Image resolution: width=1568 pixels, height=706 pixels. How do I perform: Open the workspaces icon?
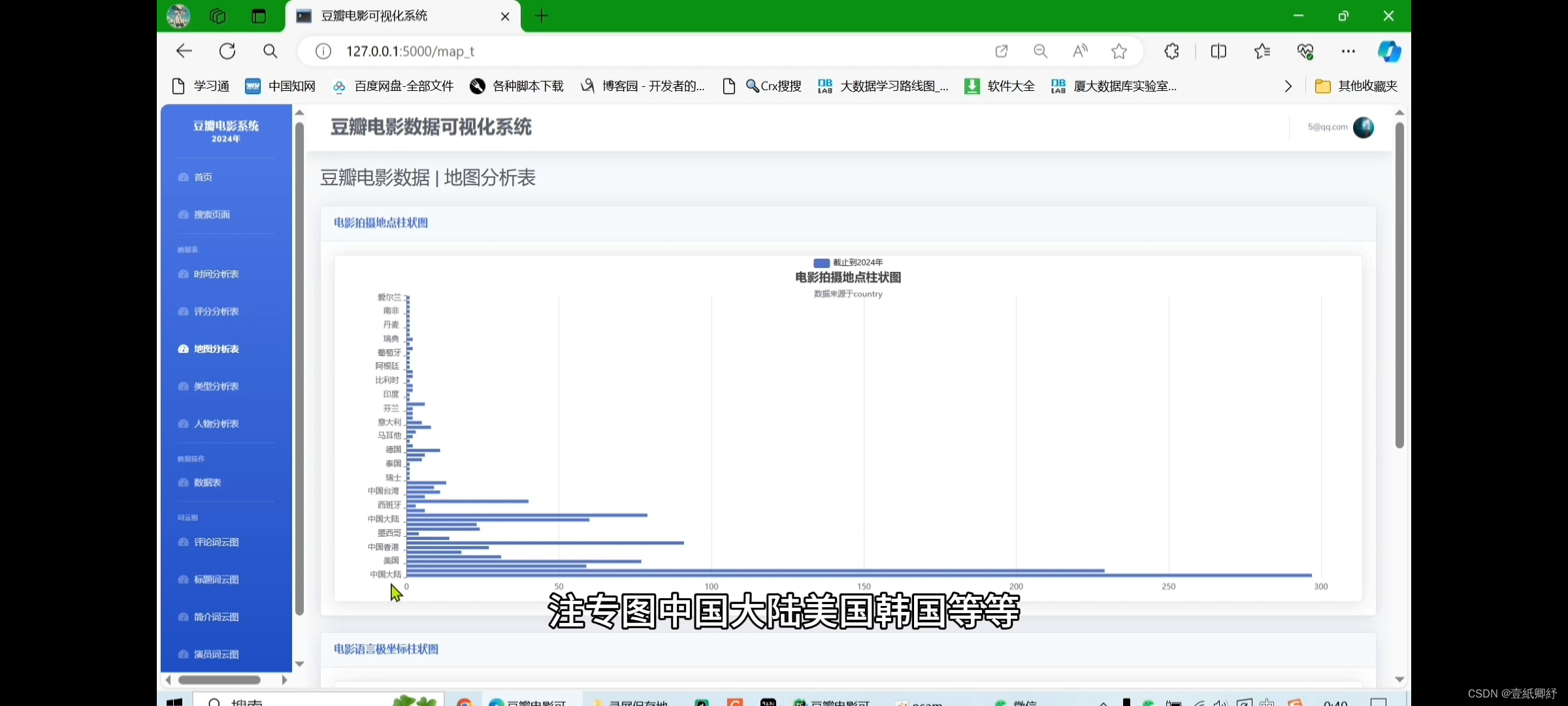pos(218,16)
